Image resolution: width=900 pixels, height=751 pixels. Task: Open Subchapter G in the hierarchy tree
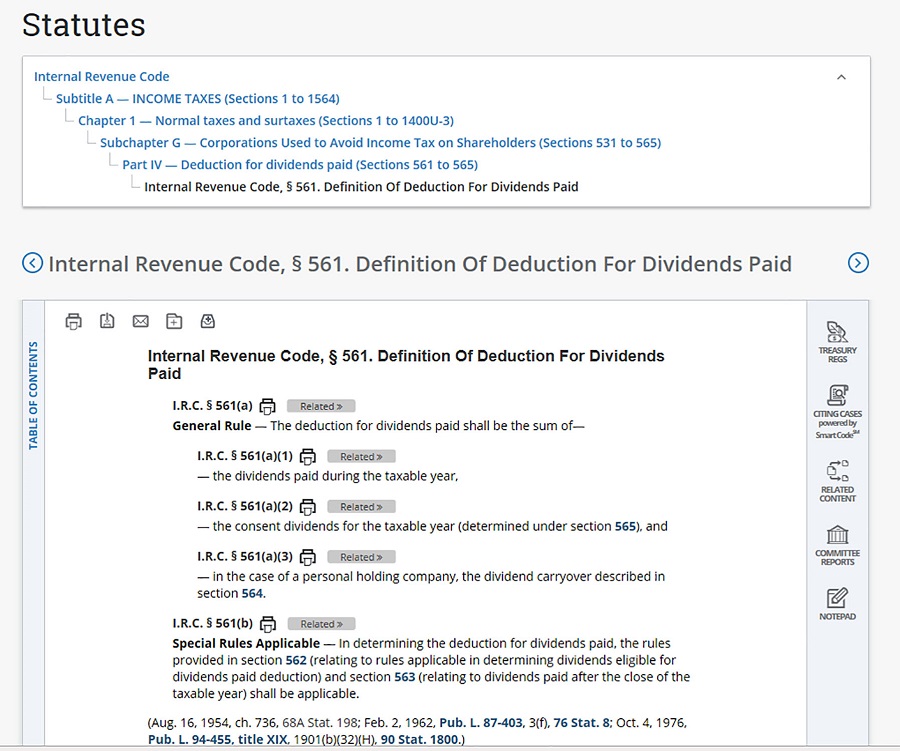380,143
